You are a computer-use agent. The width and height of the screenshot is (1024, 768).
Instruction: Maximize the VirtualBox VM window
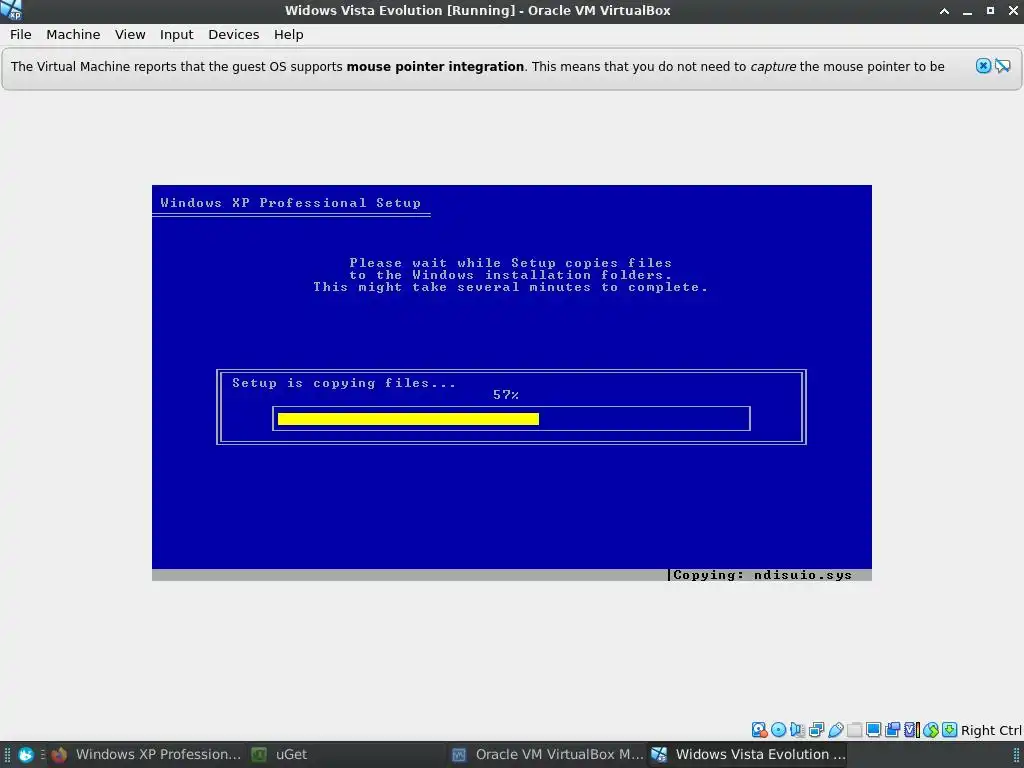click(990, 10)
